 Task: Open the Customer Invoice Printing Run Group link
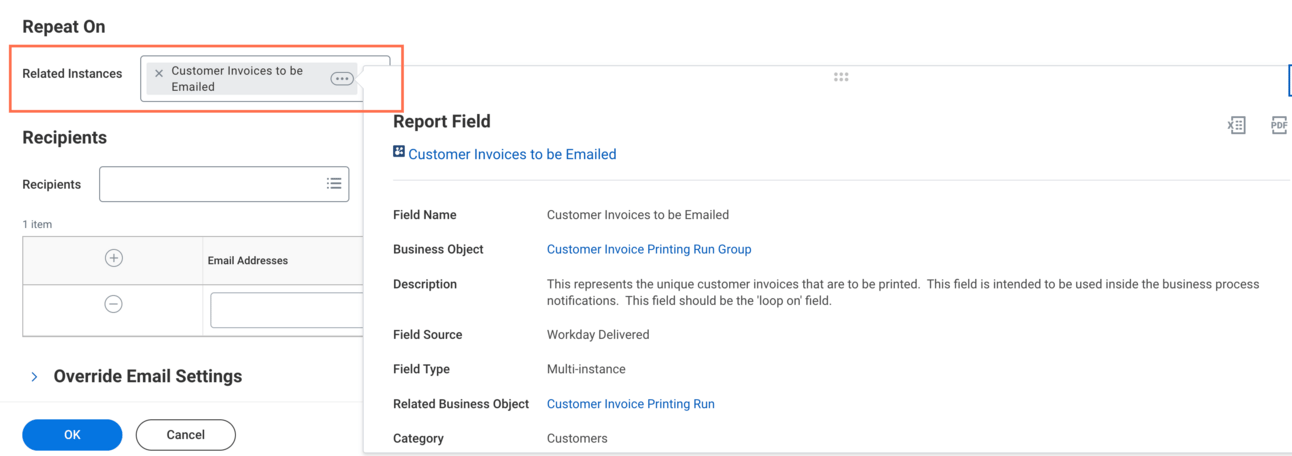point(649,249)
